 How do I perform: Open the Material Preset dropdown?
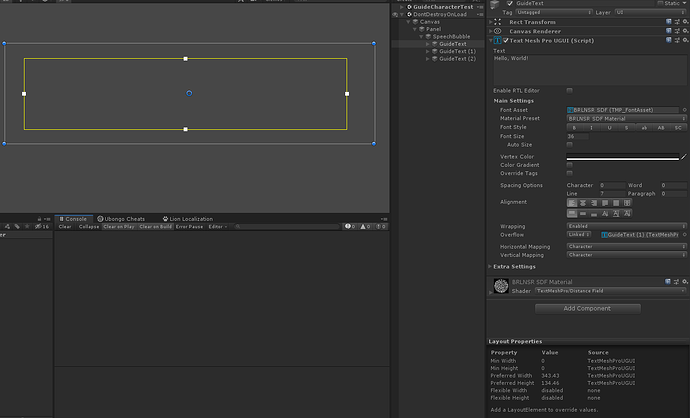click(x=626, y=118)
